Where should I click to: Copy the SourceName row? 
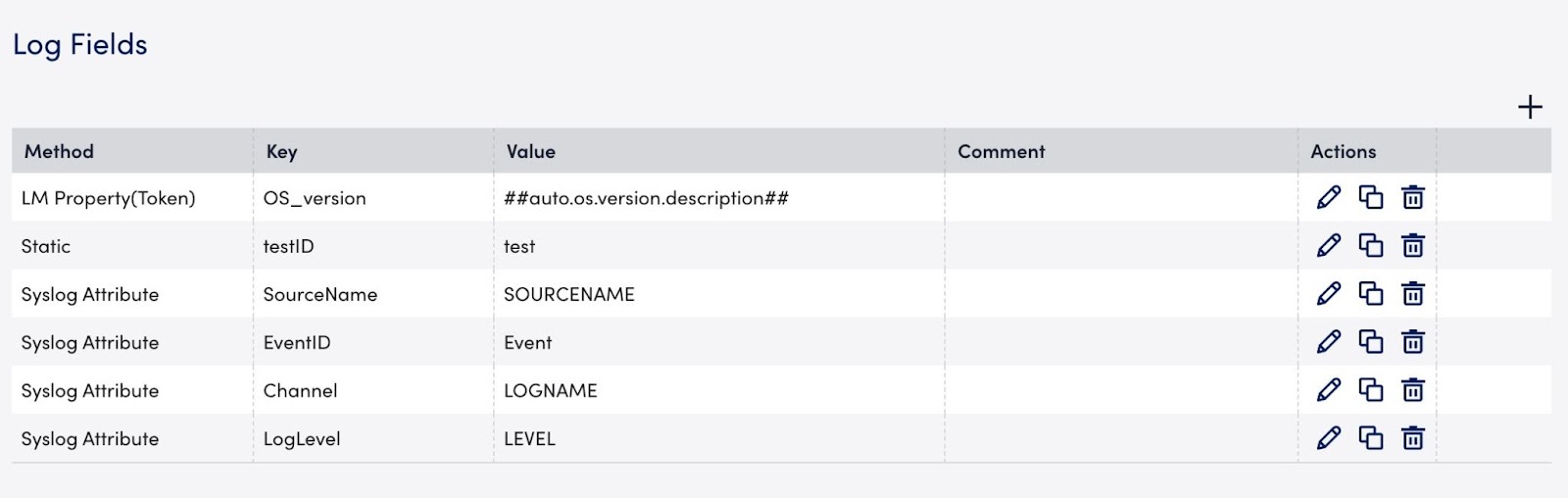pyautogui.click(x=1371, y=293)
